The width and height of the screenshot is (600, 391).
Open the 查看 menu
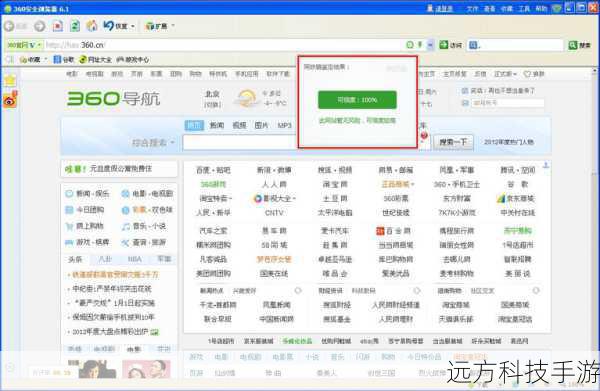489,8
